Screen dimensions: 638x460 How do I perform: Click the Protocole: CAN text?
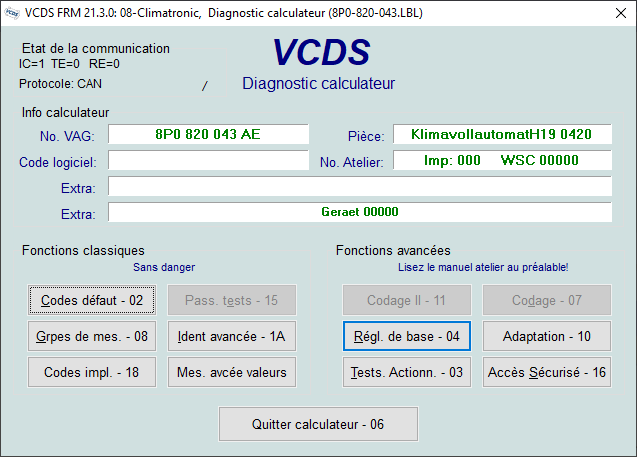click(60, 84)
